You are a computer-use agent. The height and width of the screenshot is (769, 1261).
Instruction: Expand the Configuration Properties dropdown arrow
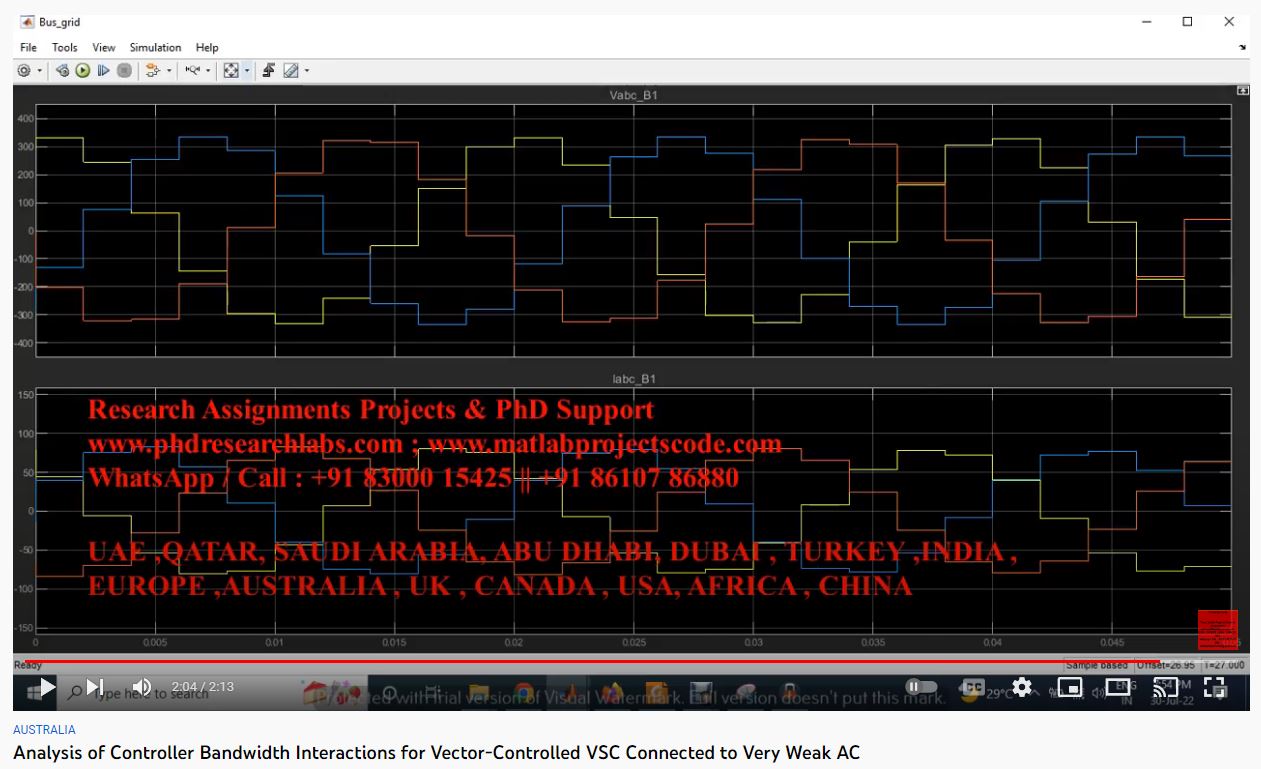click(x=40, y=71)
